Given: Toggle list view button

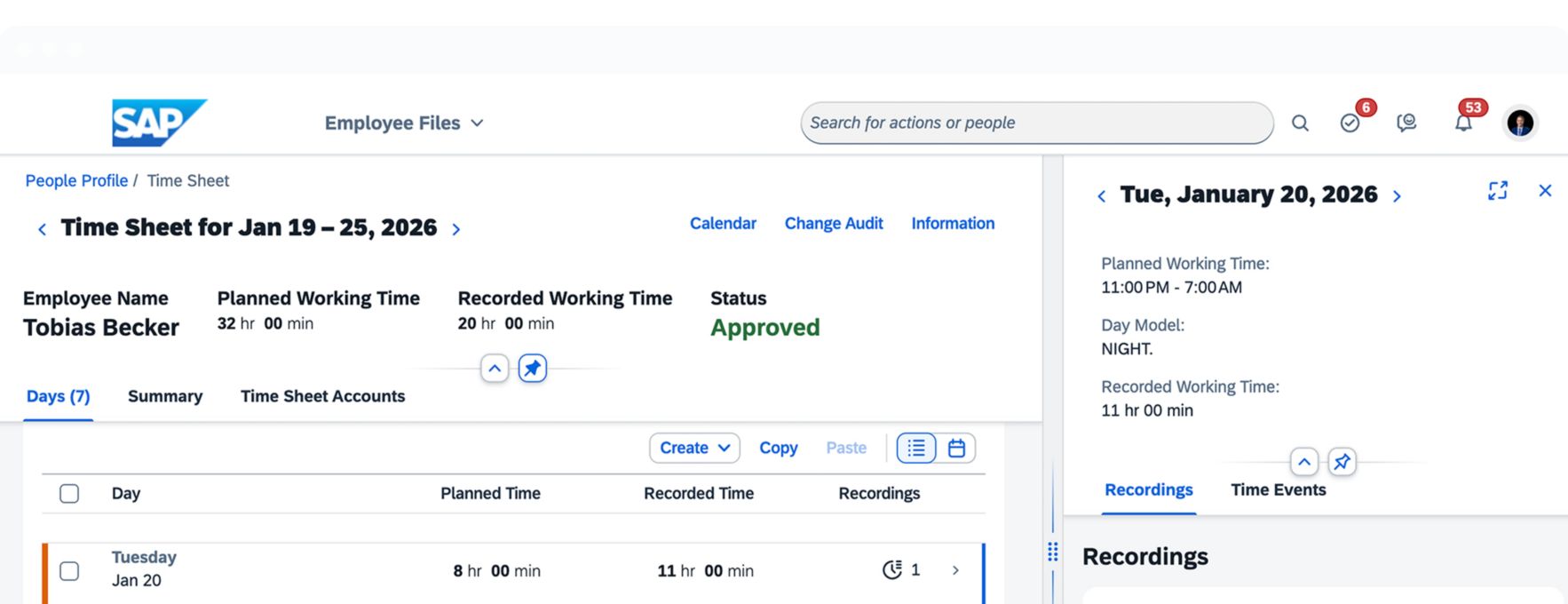Looking at the screenshot, I should tap(916, 449).
